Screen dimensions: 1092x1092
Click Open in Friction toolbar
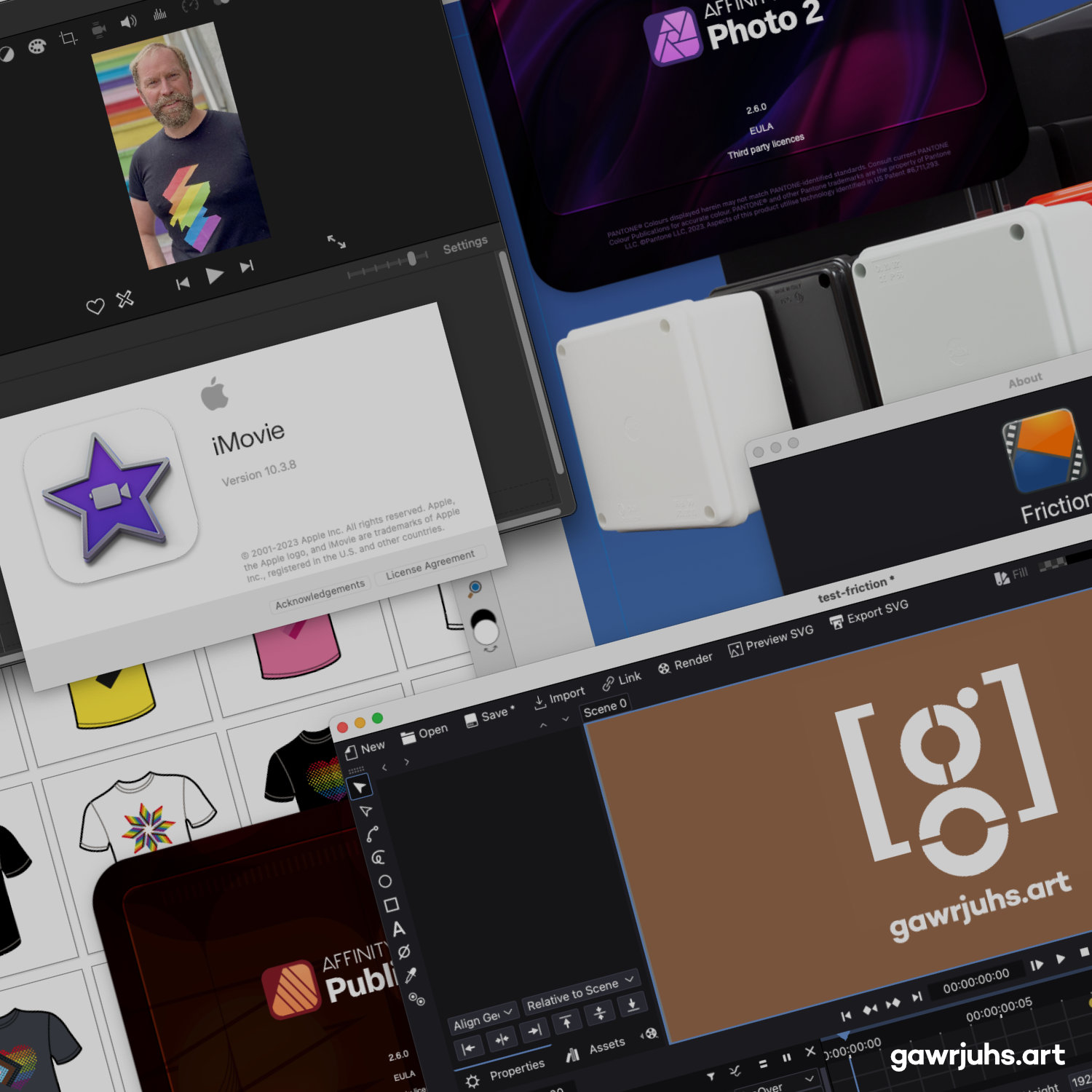point(424,733)
